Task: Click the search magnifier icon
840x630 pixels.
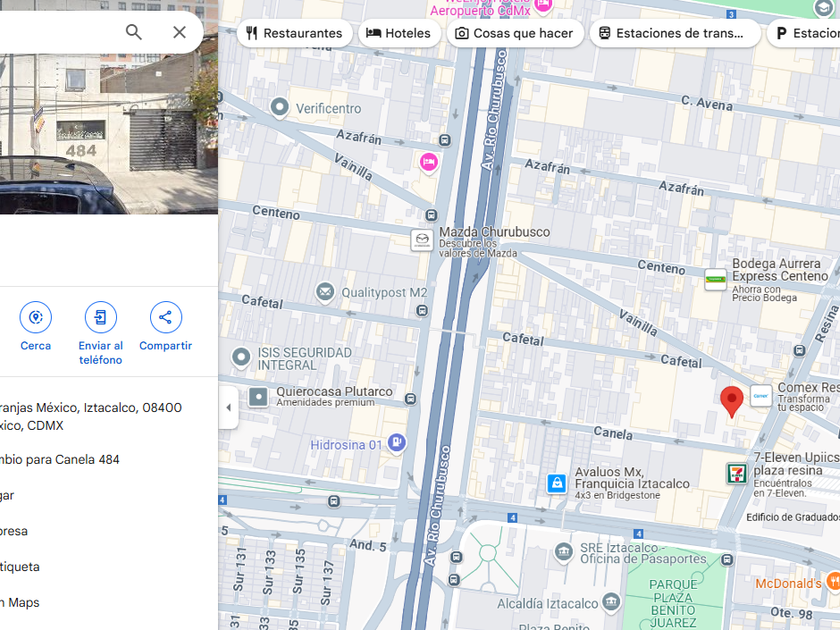Action: tap(134, 32)
